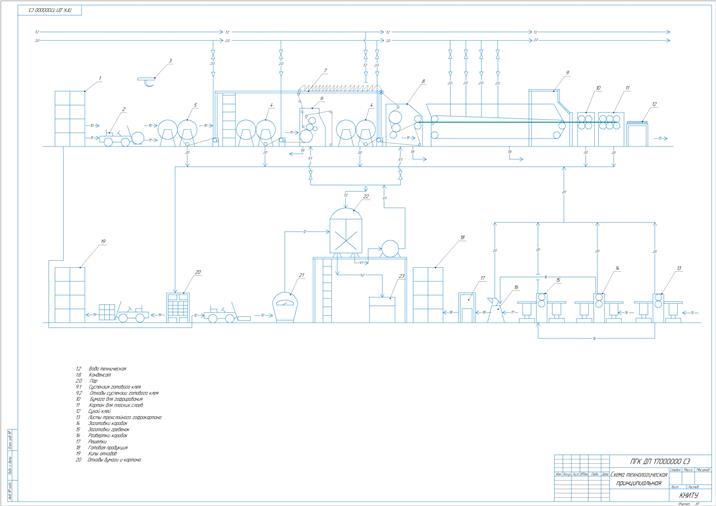The width and height of the screenshot is (716, 506).
Task: Click legend entry 'Решетки'
Action: pos(97,442)
